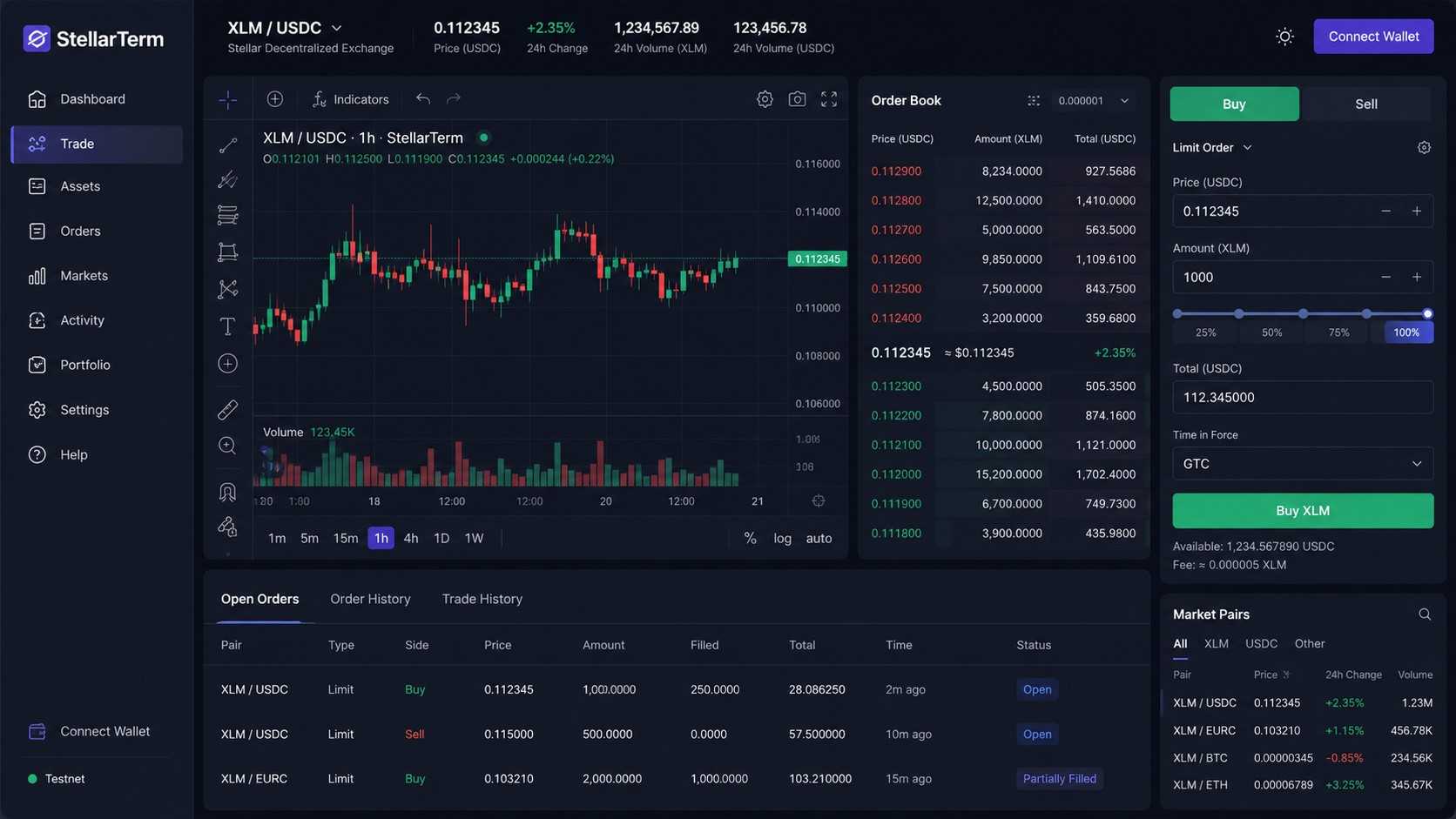The image size is (1456, 819).
Task: Click the amount slider 100% handle
Action: [x=1427, y=313]
